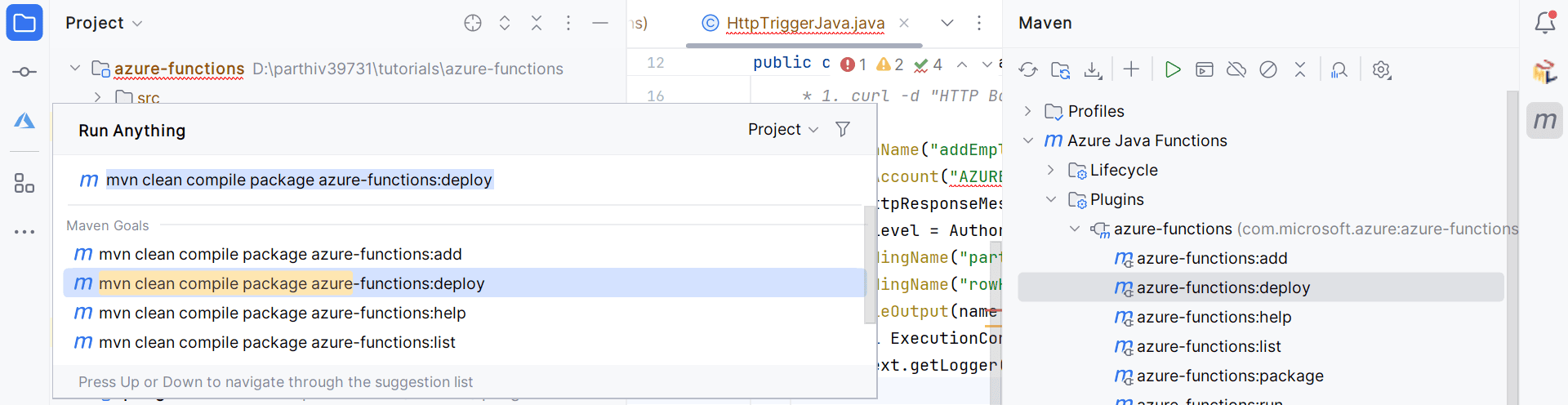Click the Run Anything command input field

pyautogui.click(x=464, y=180)
